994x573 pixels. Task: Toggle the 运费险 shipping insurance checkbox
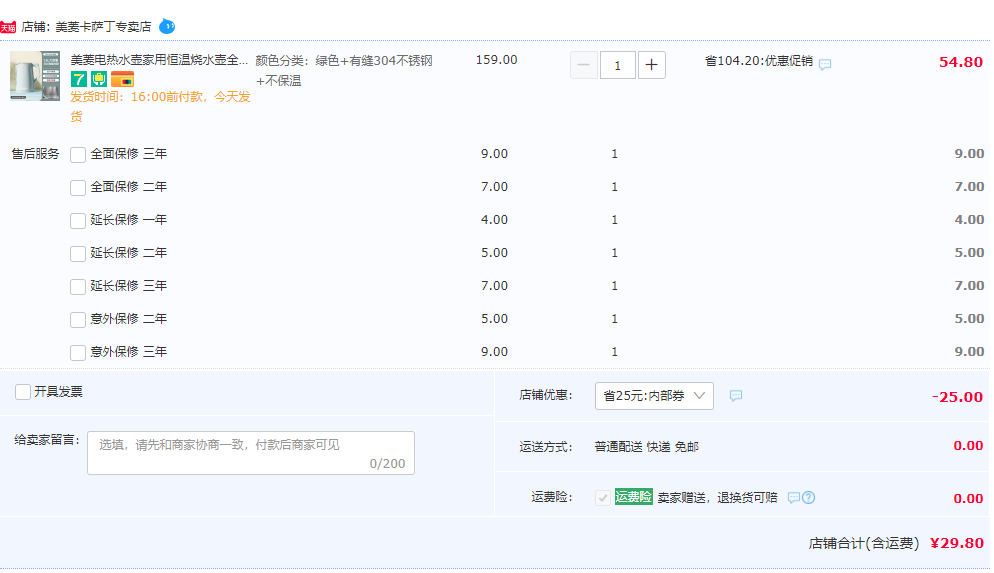pyautogui.click(x=603, y=498)
